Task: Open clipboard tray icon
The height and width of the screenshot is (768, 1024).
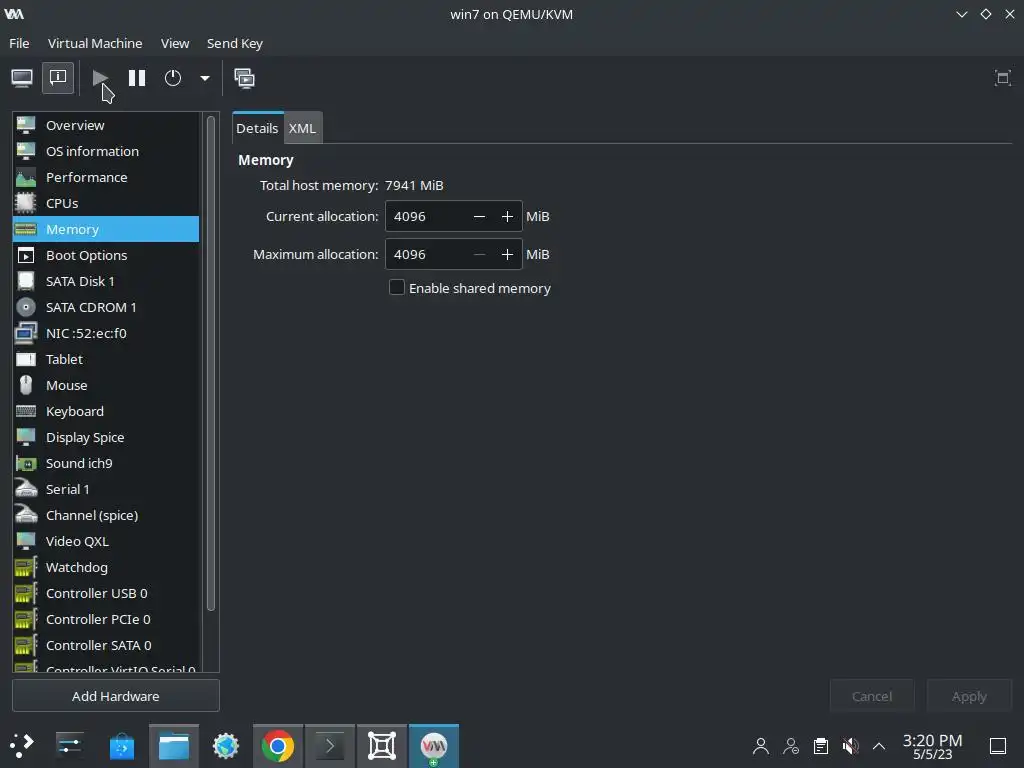Action: pos(821,746)
